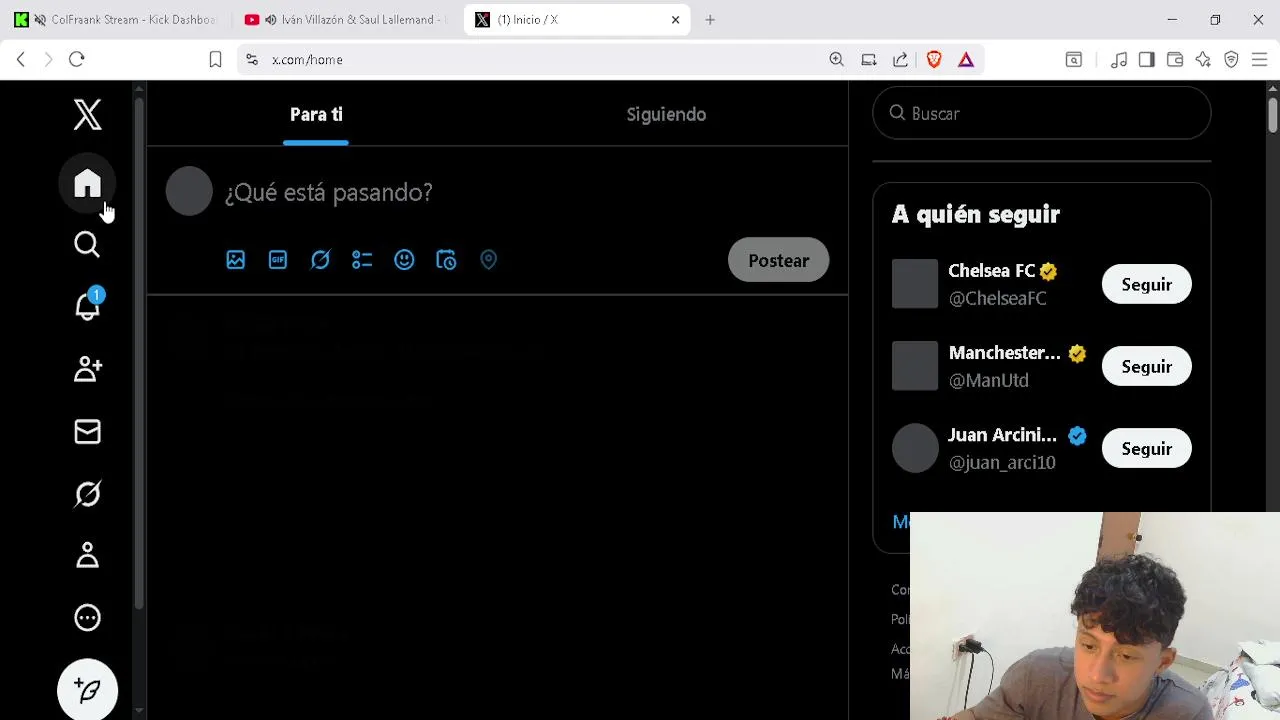Open the X logo home link
1280x720 pixels.
[87, 115]
